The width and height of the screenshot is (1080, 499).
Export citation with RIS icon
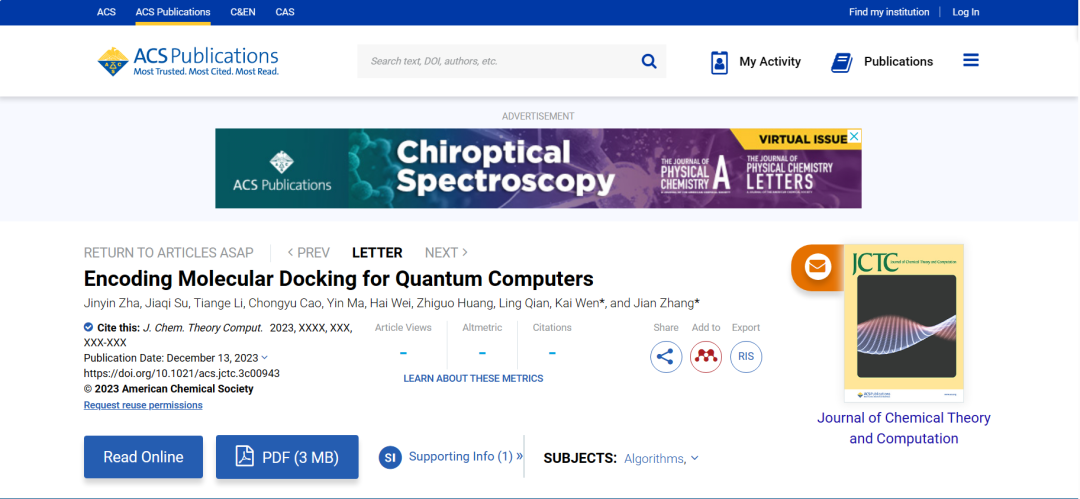click(746, 356)
